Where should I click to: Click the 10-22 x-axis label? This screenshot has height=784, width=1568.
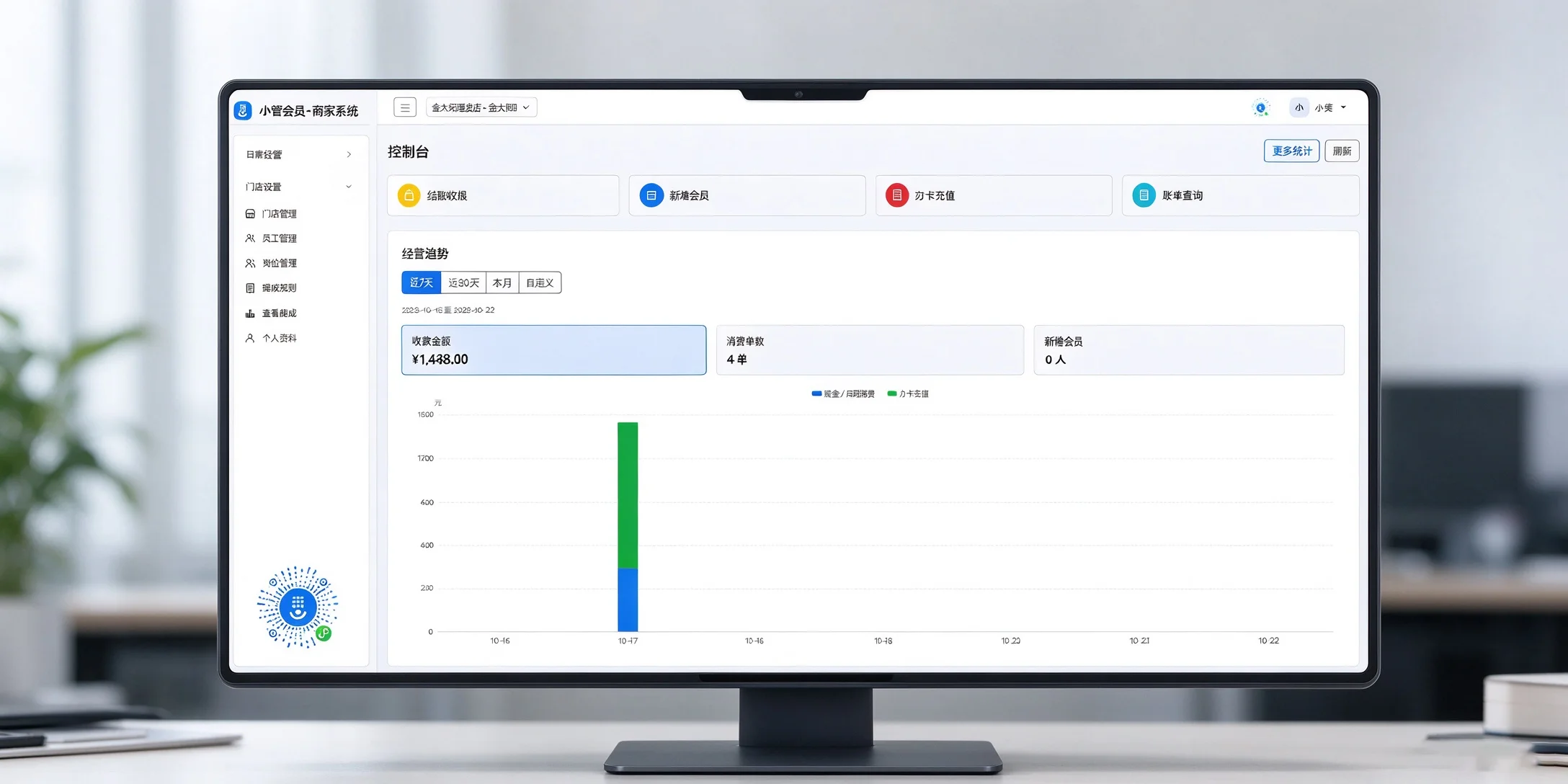click(x=1268, y=641)
